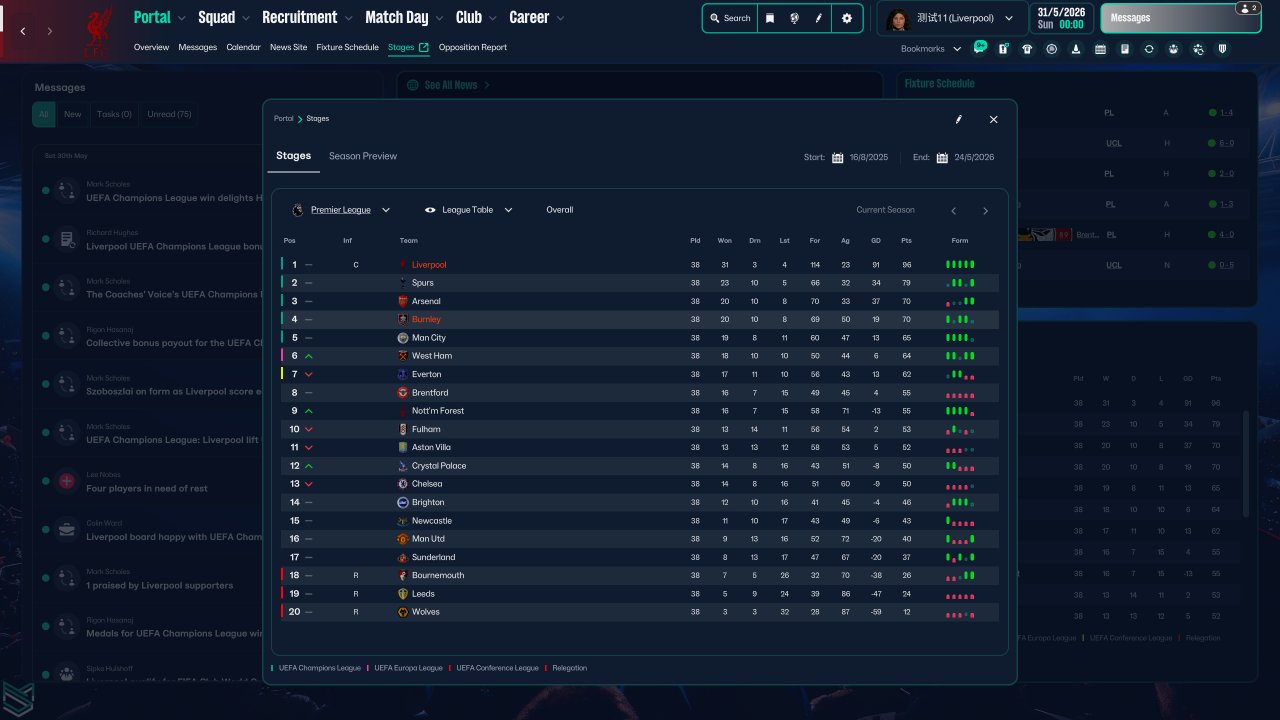The image size is (1280, 720).
Task: Go to previous season with left arrow
Action: click(953, 211)
